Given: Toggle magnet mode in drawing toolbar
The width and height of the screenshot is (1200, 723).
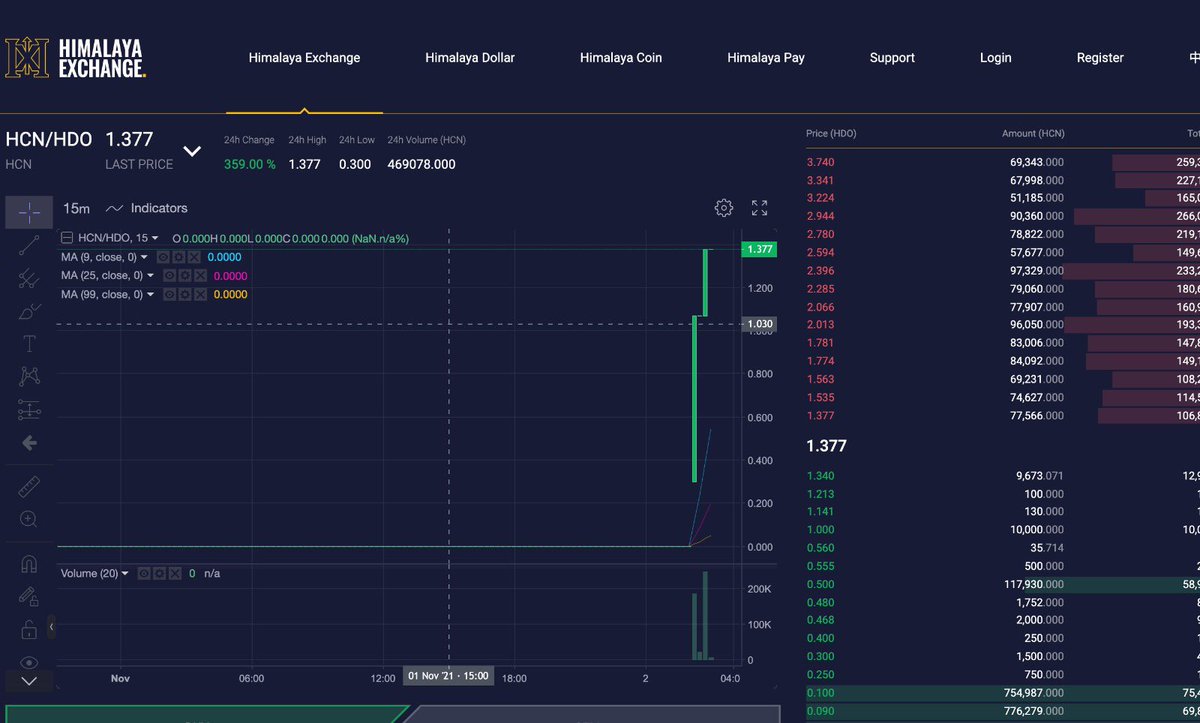Looking at the screenshot, I should pos(29,564).
